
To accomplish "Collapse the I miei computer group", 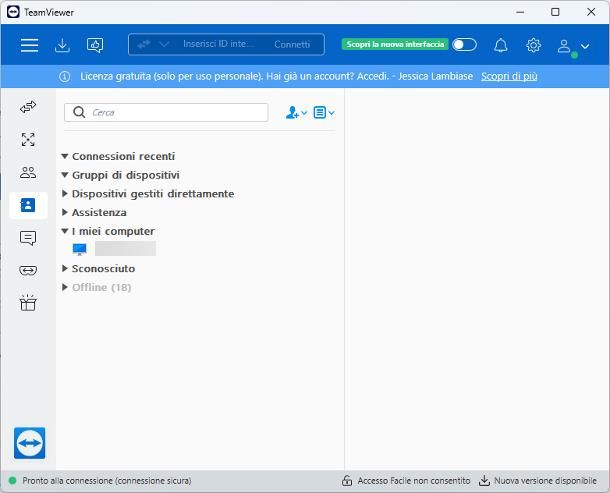I will pyautogui.click(x=65, y=231).
